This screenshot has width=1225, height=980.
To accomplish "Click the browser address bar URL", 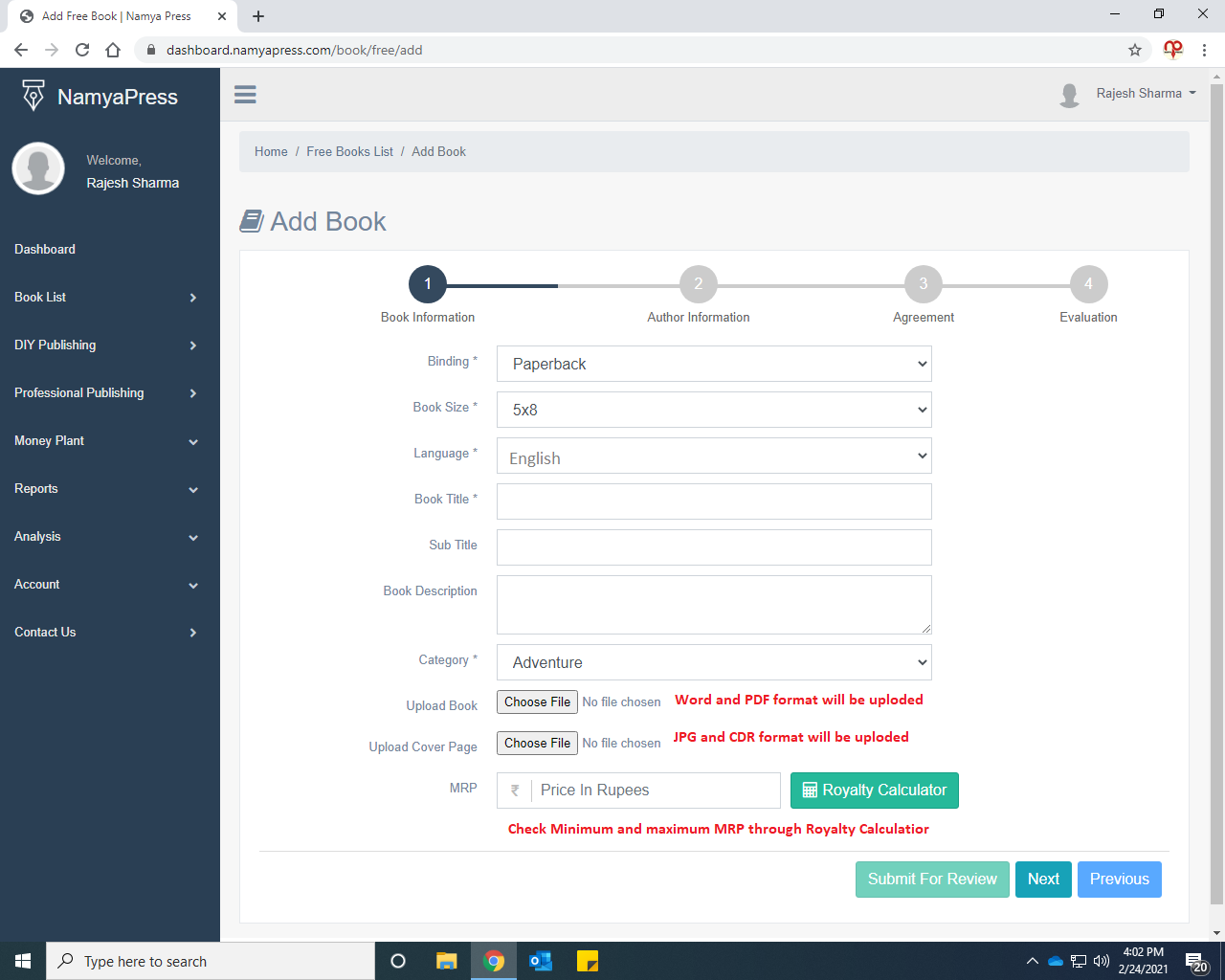I will 294,50.
